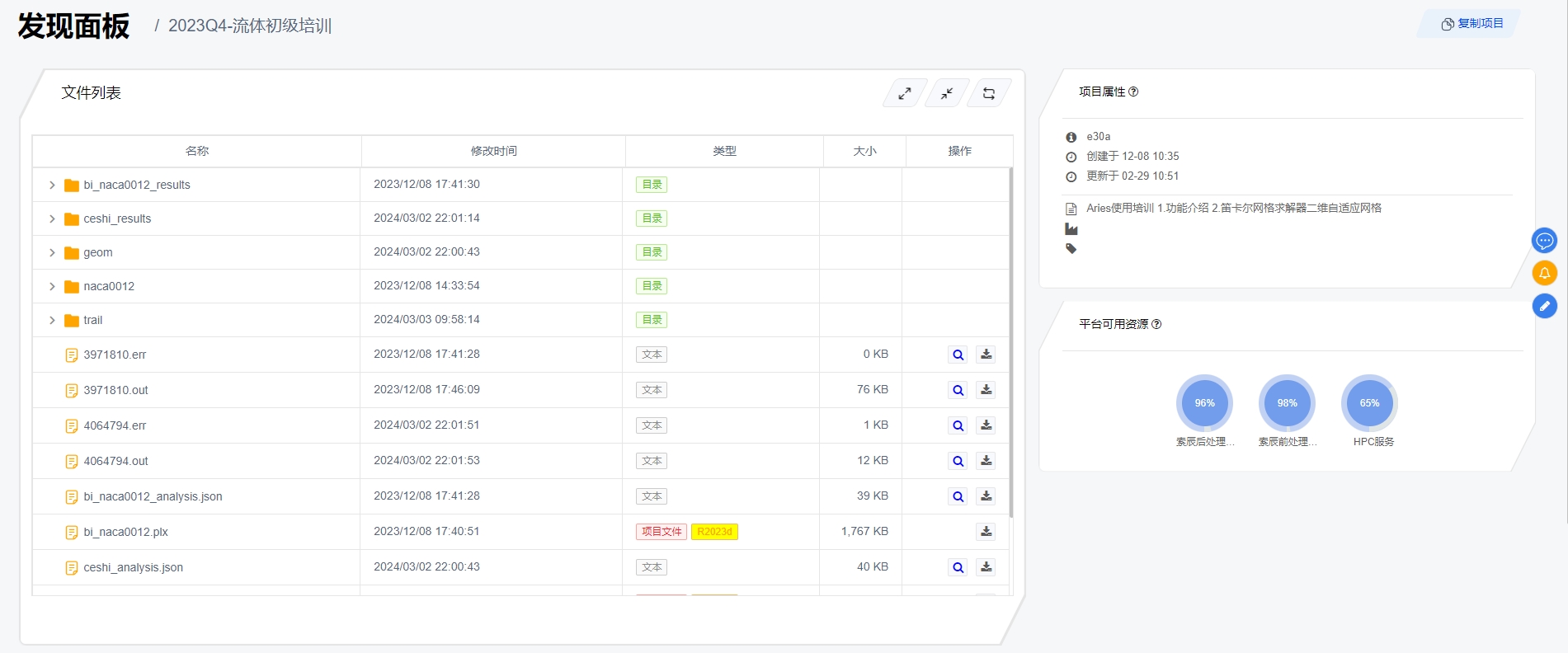The height and width of the screenshot is (653, 1568).
Task: Expand the bi_naca0012_results folder
Action: 52,185
